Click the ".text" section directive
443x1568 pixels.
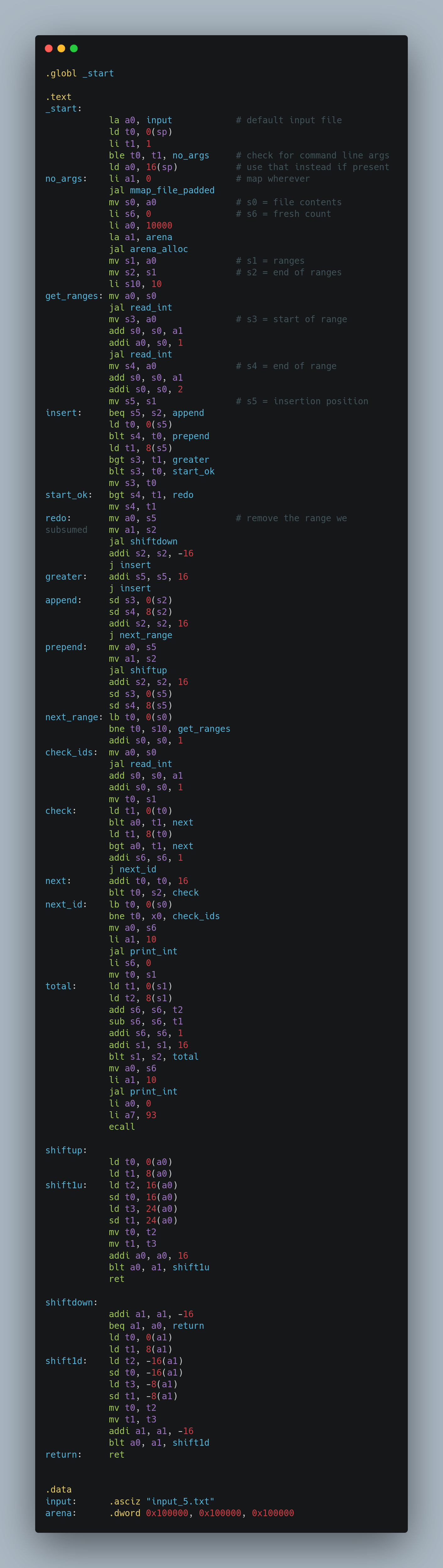(58, 97)
